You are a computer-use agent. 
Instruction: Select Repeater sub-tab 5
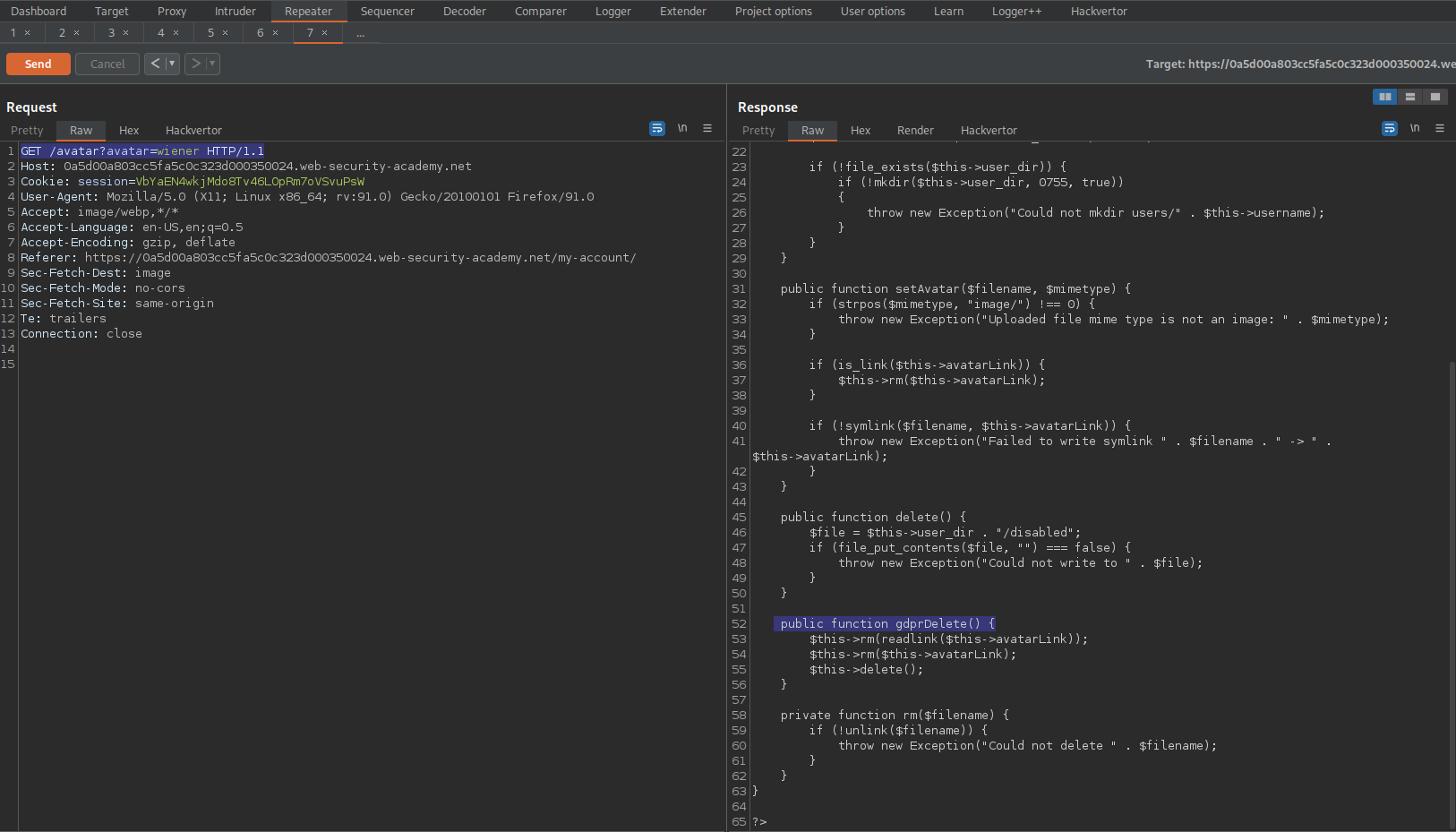tap(211, 33)
